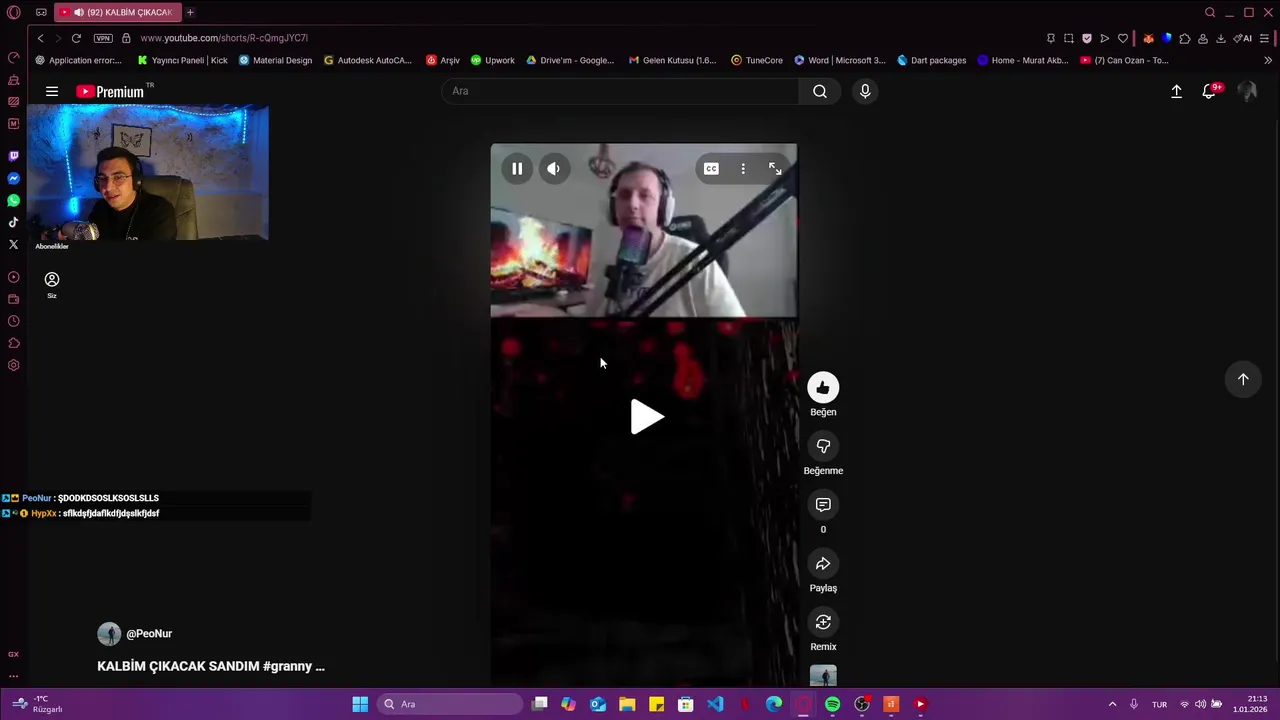Mute the Shorts video volume
Viewport: 1280px width, 720px height.
(553, 169)
